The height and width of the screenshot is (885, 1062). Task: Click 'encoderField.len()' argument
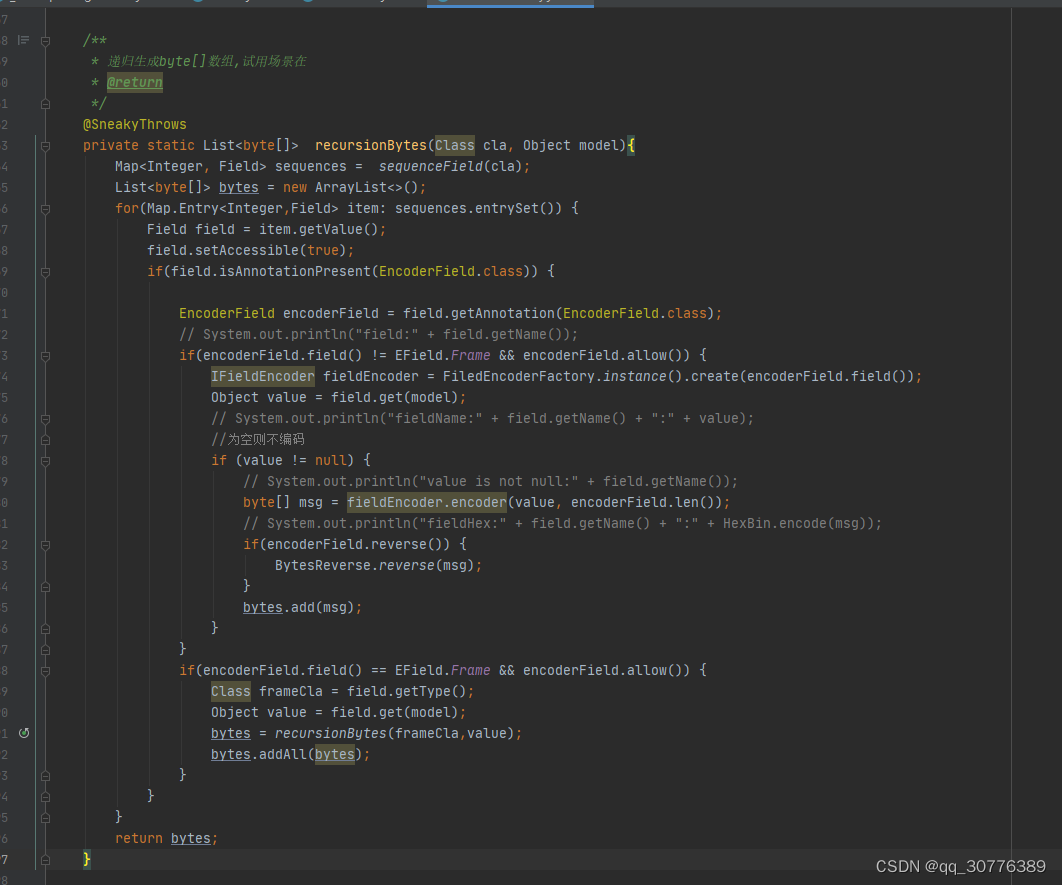(646, 502)
